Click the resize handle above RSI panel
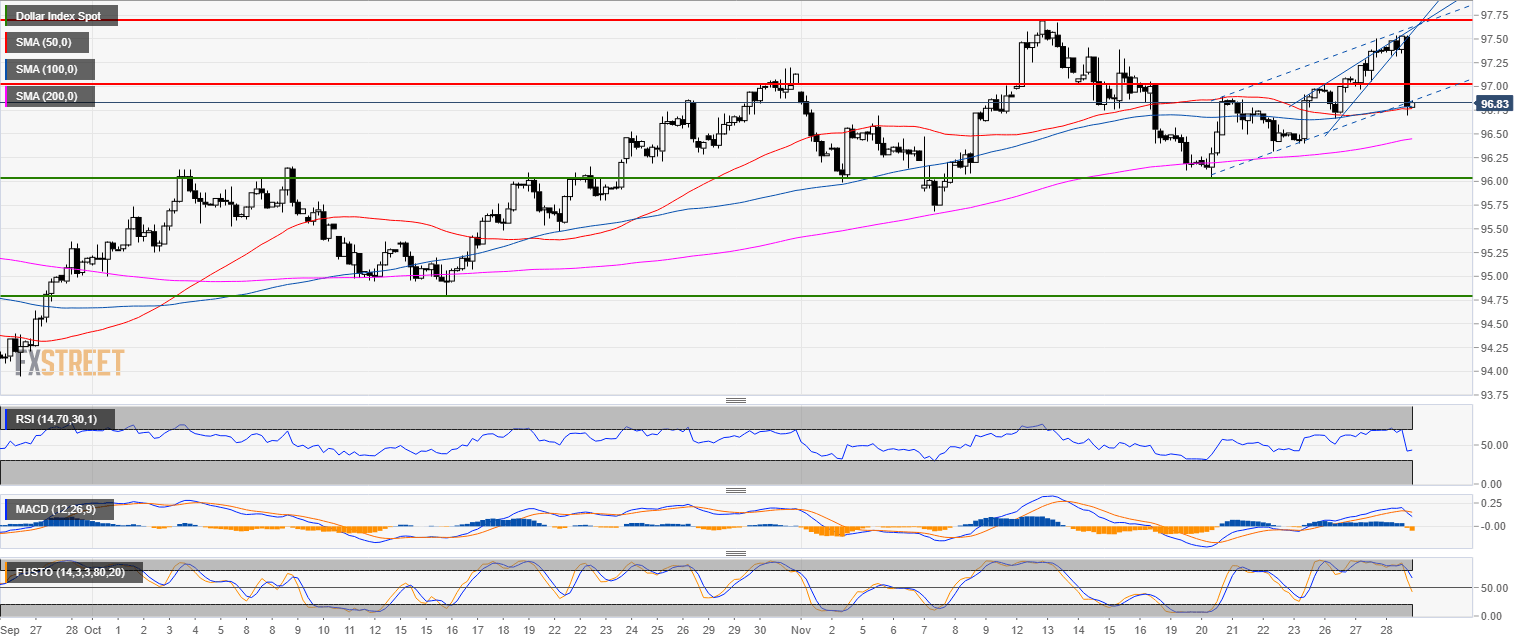The width and height of the screenshot is (1531, 643). point(736,400)
